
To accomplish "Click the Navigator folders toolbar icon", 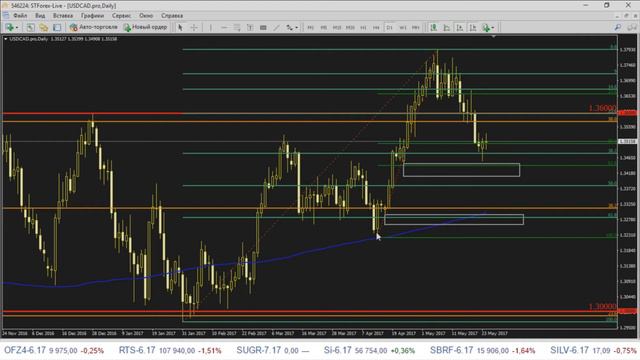I will pyautogui.click(x=44, y=27).
